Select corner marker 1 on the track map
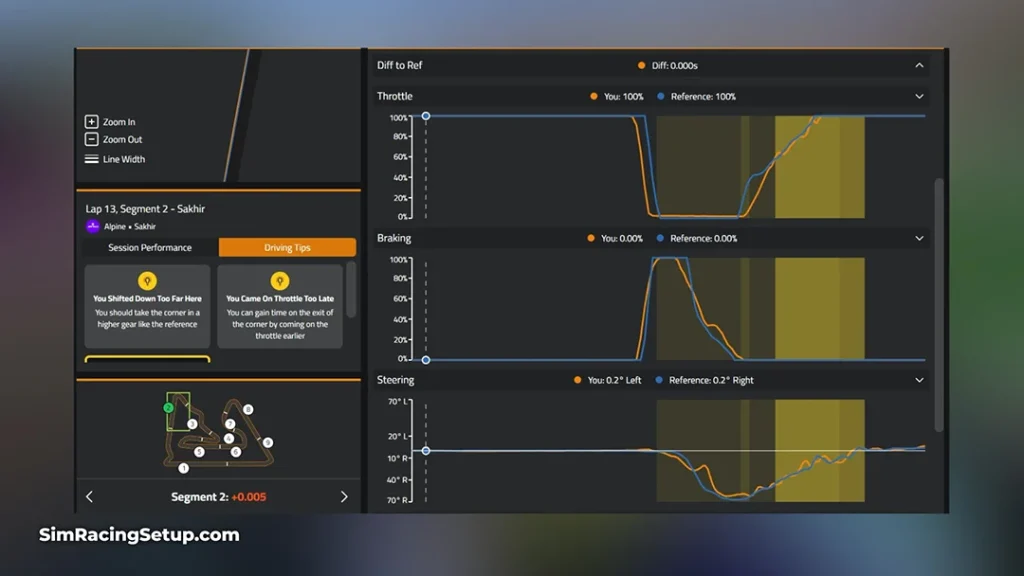The image size is (1024, 576). tap(183, 468)
